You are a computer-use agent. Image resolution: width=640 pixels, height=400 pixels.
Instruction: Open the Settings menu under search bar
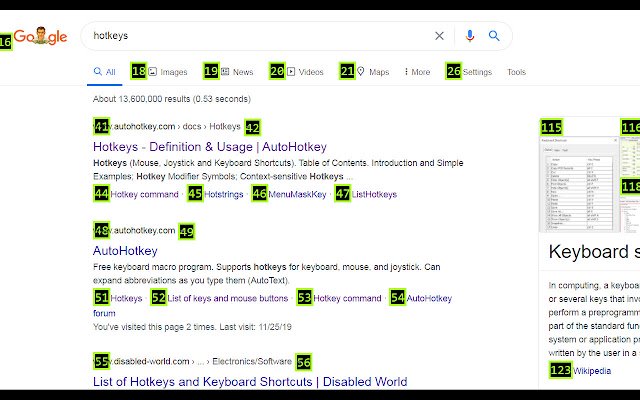tap(477, 72)
